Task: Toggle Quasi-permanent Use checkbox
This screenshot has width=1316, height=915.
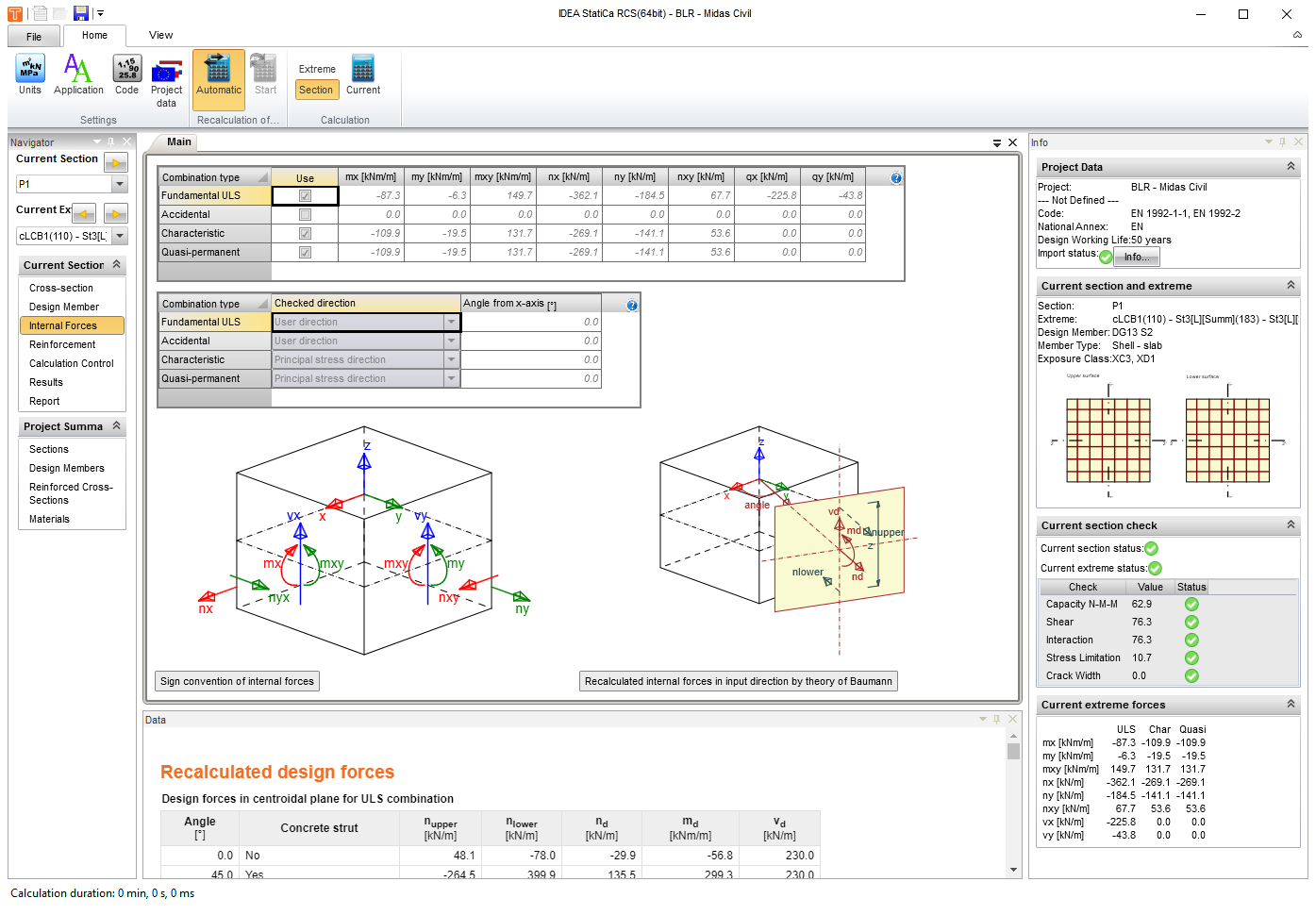Action: (x=305, y=253)
